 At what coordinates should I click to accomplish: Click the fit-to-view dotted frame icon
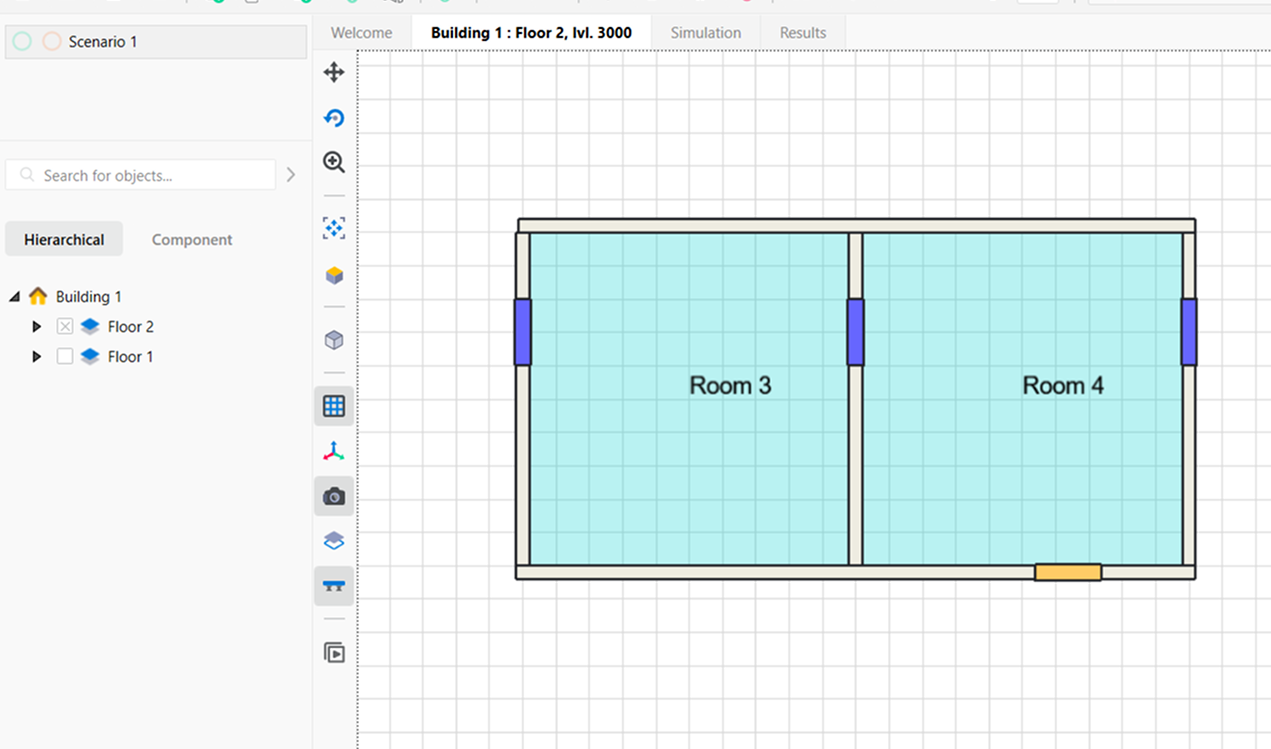point(334,229)
